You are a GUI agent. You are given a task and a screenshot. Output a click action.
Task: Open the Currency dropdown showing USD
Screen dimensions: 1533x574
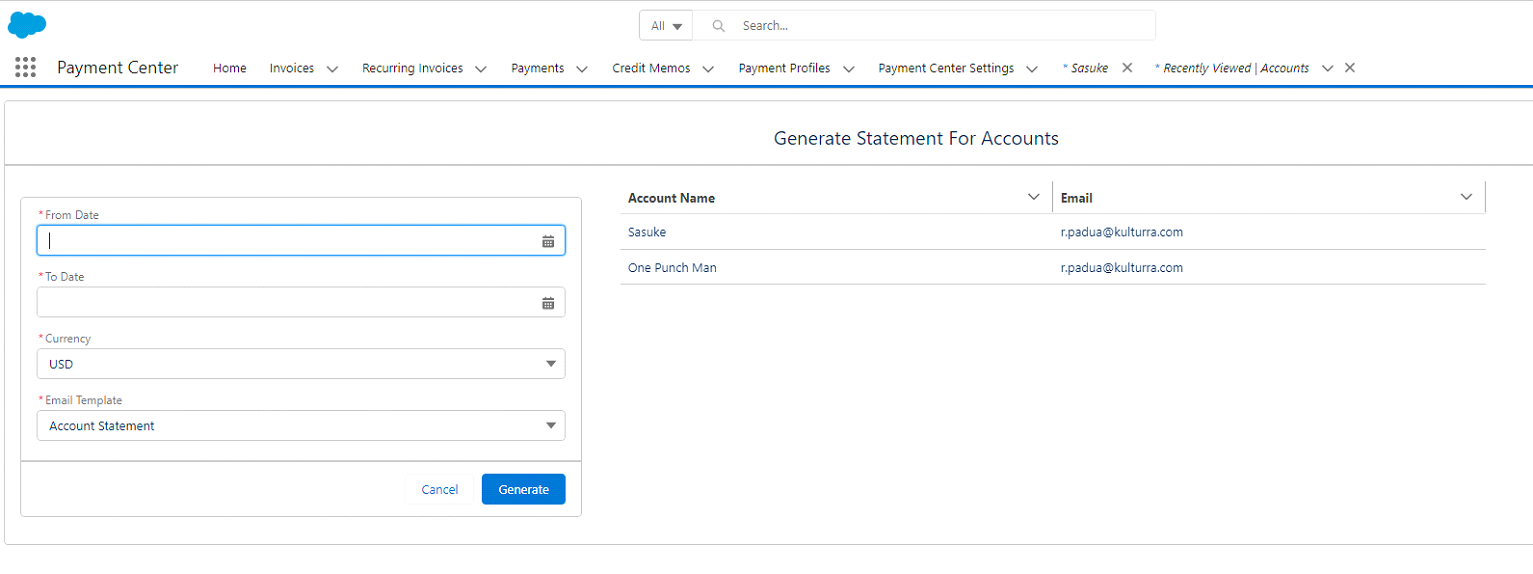tap(301, 364)
